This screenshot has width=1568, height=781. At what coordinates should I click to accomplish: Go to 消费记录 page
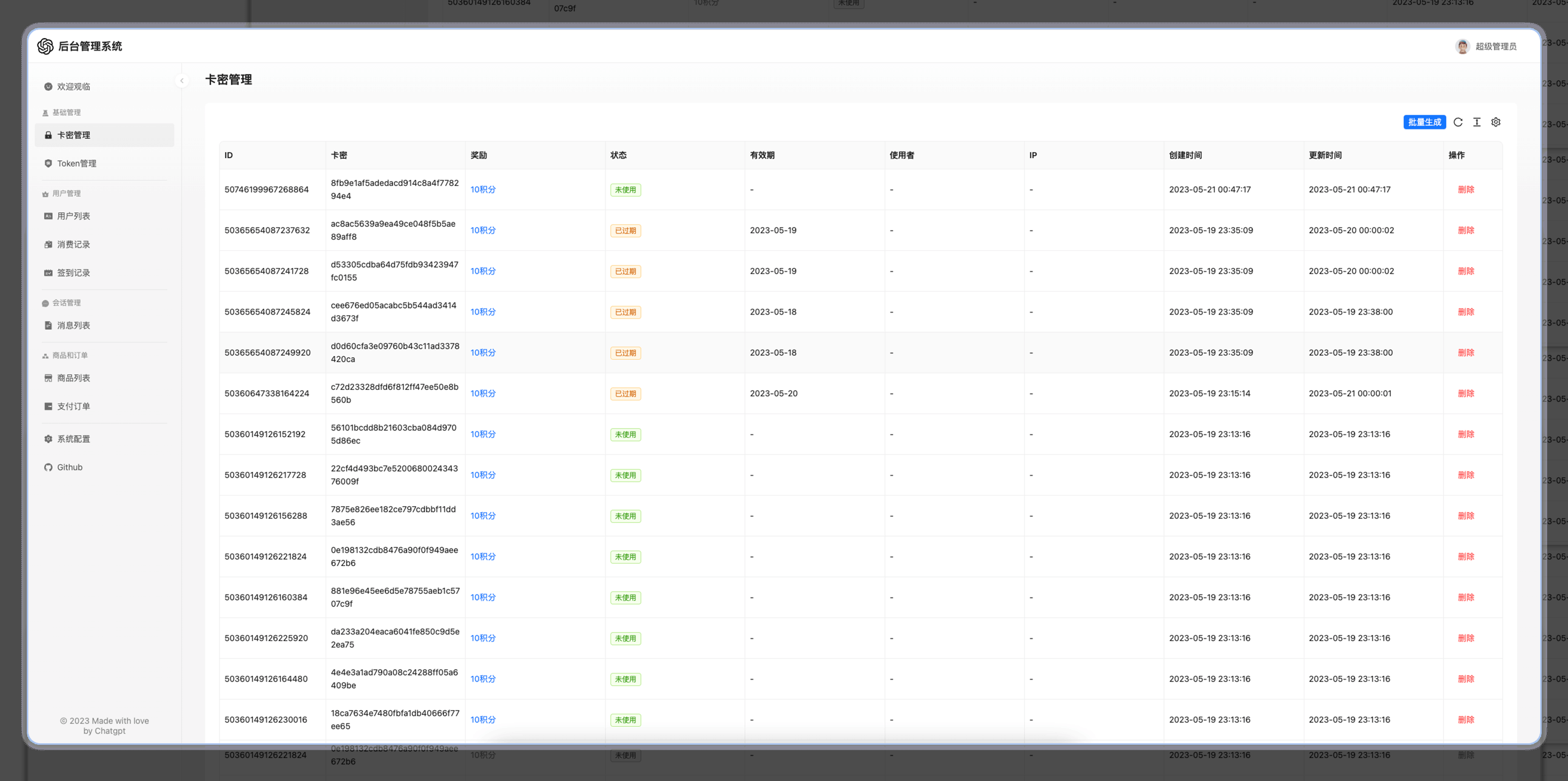[x=73, y=244]
